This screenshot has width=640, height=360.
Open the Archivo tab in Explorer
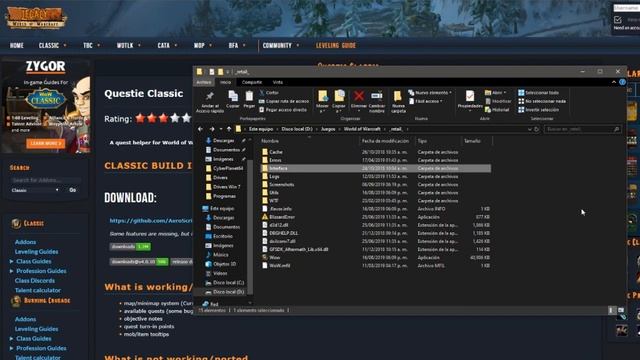(204, 82)
